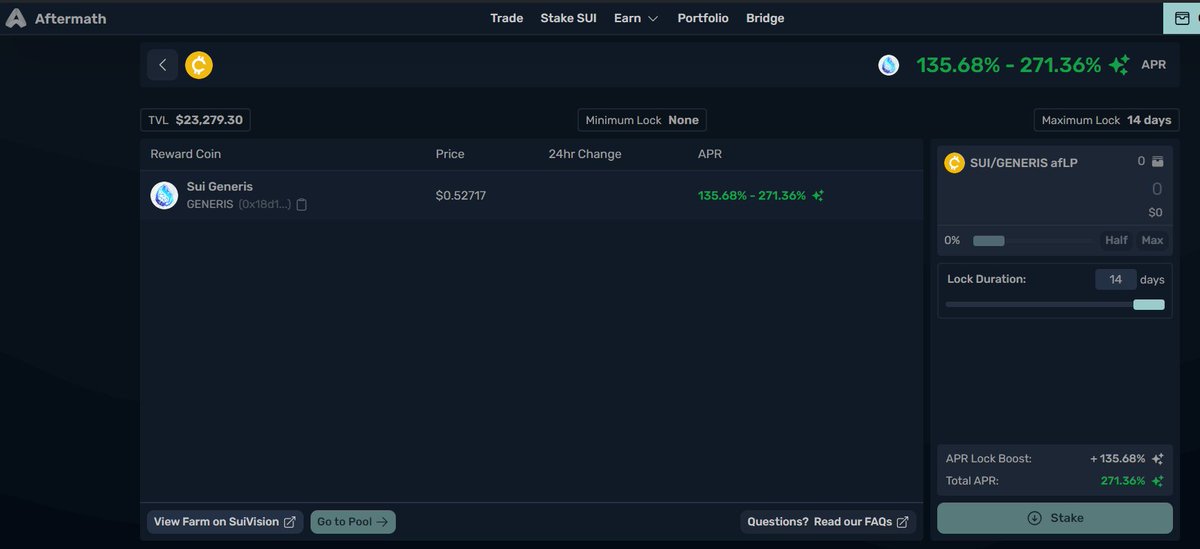The image size is (1200, 549).
Task: Click sparkle icon beside Total APR
Action: click(1157, 481)
